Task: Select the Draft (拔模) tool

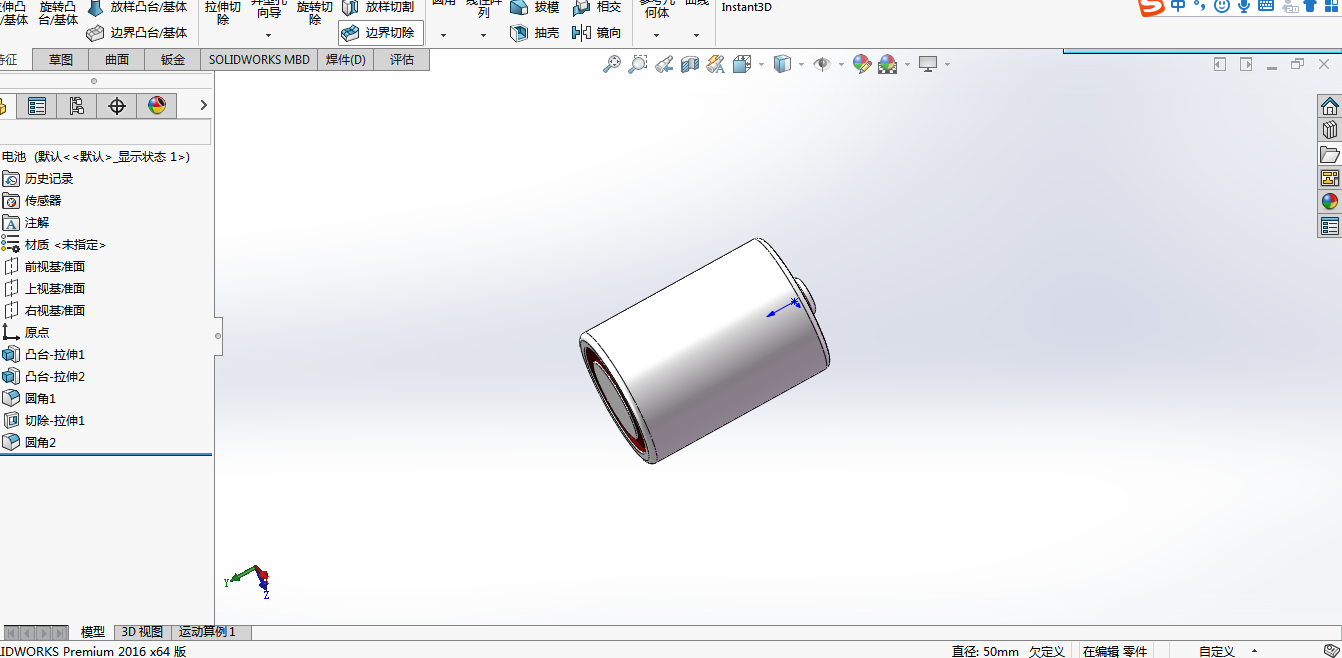Action: tap(534, 7)
